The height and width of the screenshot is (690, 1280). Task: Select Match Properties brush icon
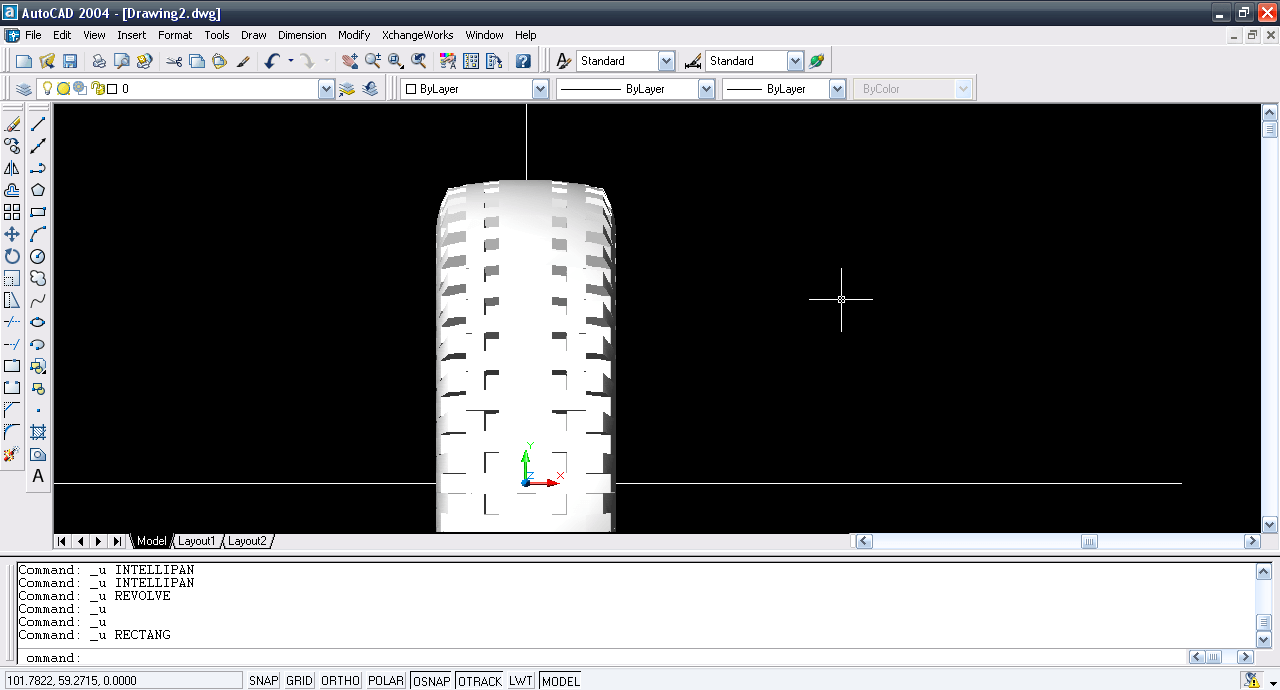point(243,61)
